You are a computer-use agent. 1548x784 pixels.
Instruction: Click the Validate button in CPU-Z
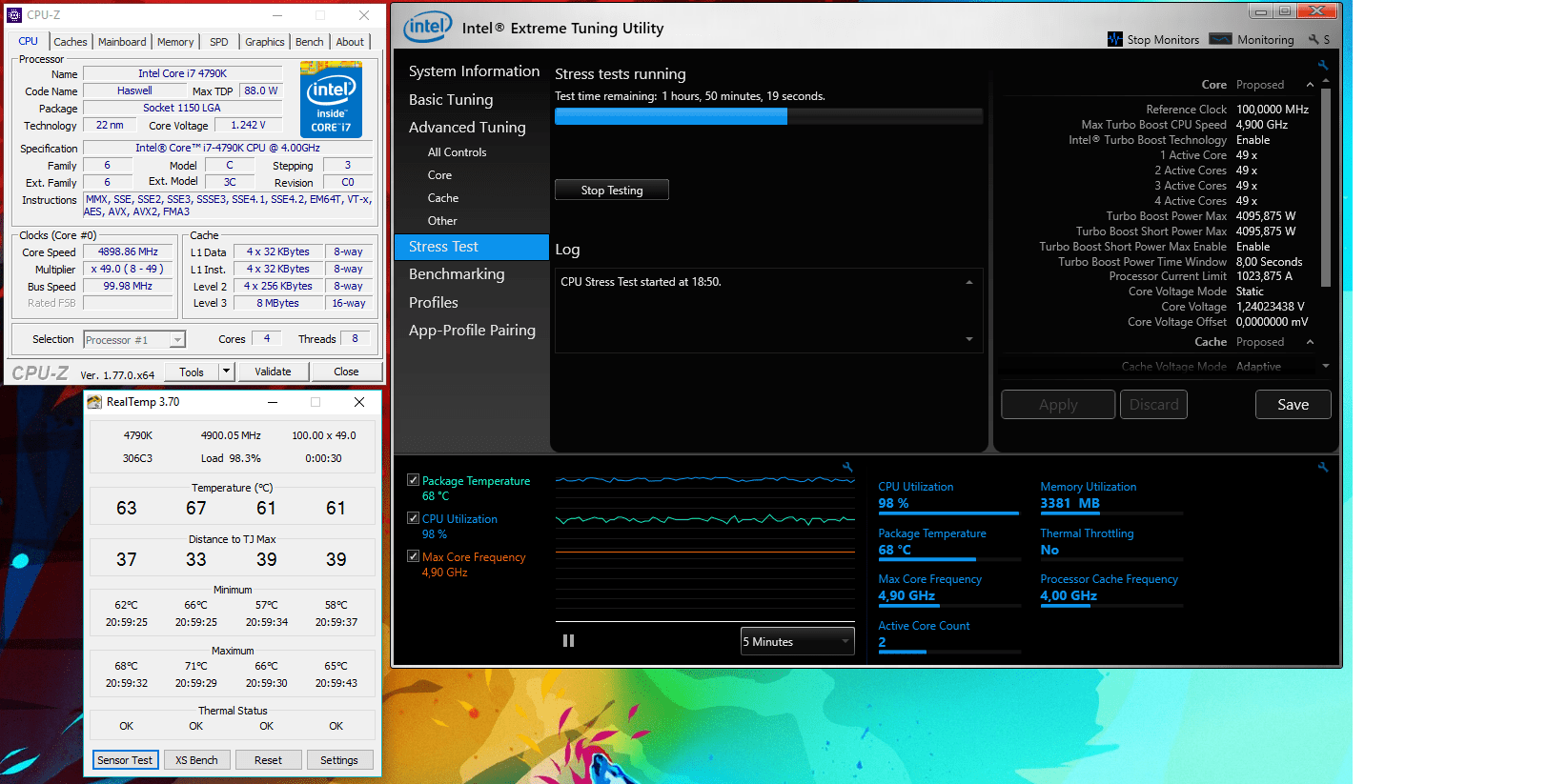273,372
